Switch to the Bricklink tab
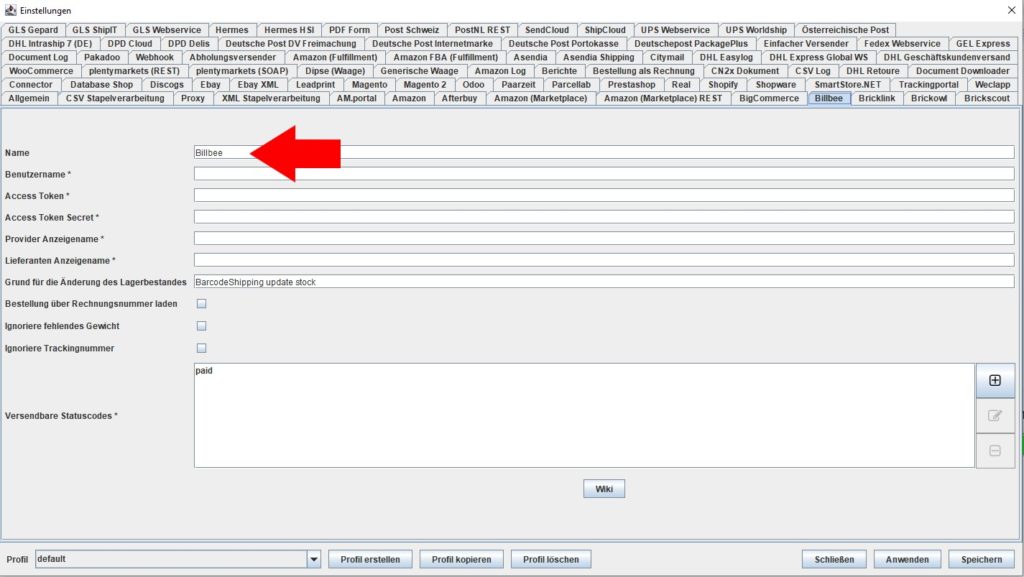This screenshot has width=1024, height=577. point(876,99)
